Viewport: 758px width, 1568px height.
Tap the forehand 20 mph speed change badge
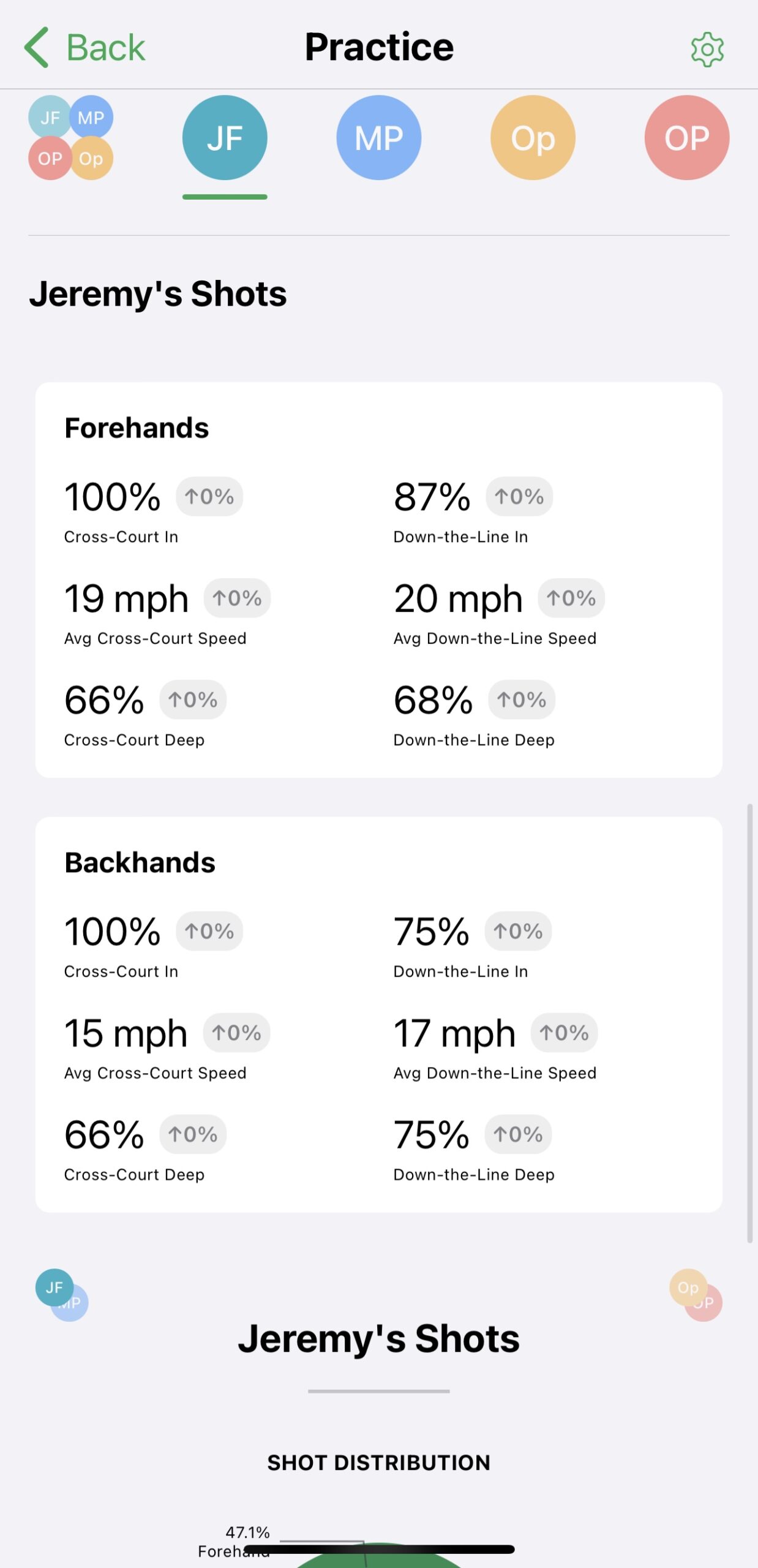click(x=571, y=598)
